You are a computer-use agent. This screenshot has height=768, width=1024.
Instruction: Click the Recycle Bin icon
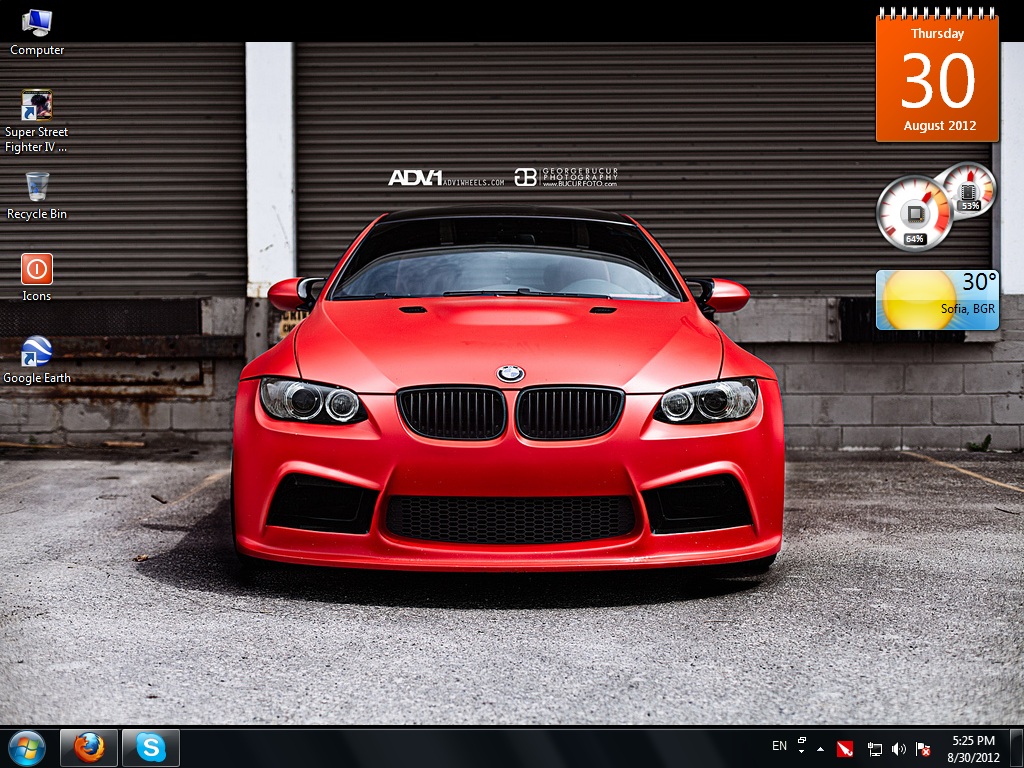(37, 196)
